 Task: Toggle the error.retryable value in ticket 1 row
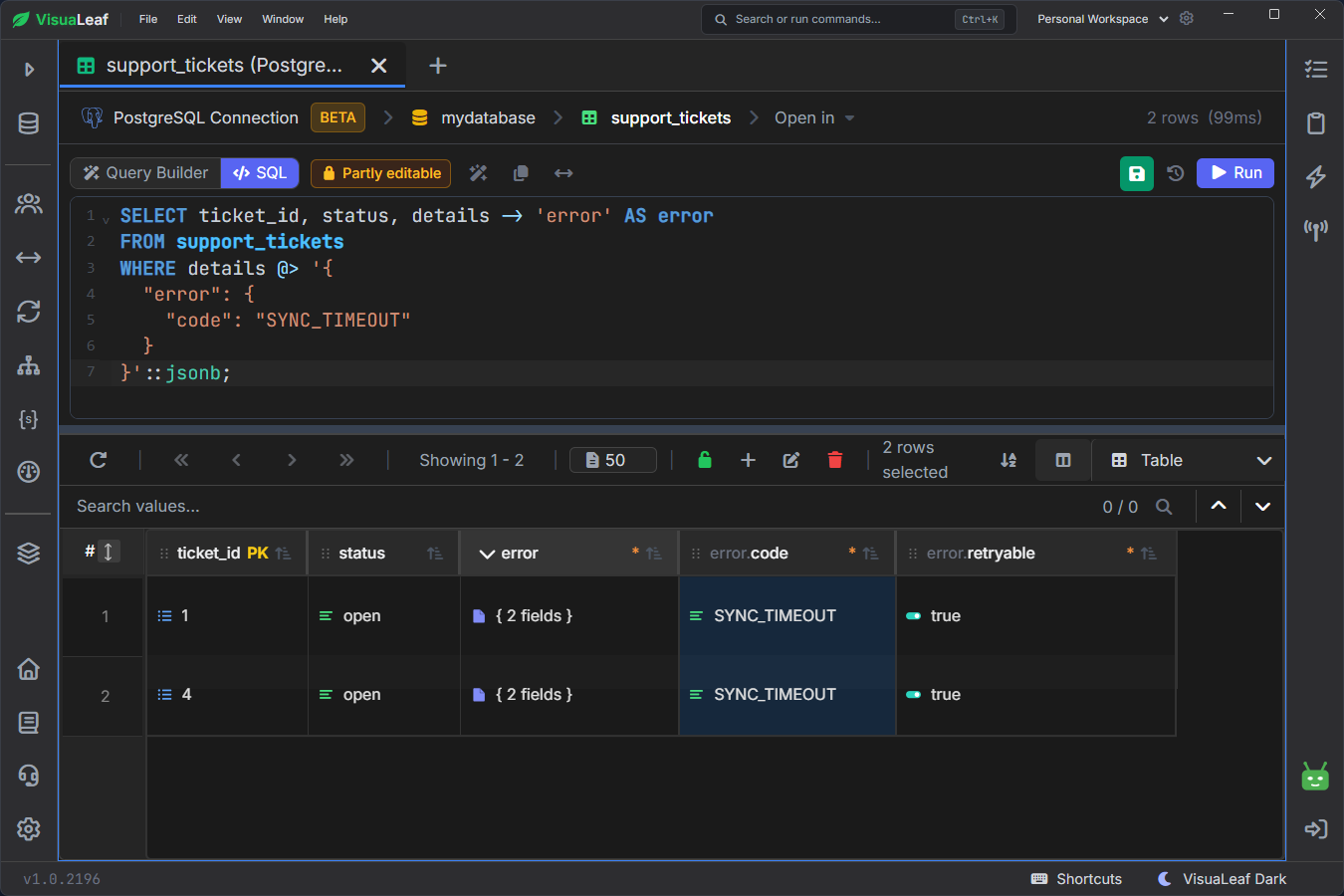pyautogui.click(x=913, y=616)
